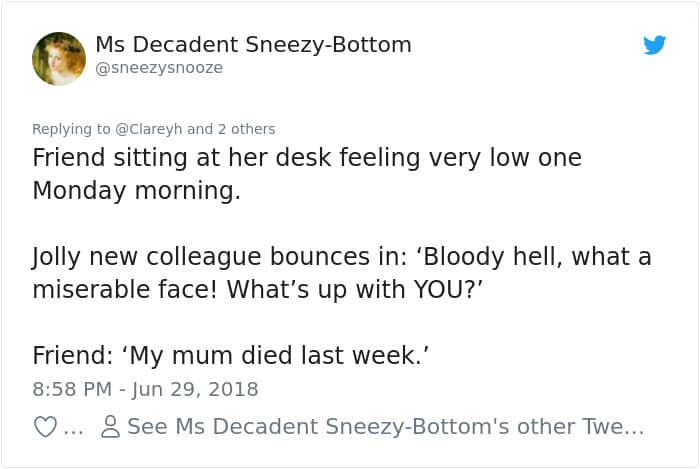The width and height of the screenshot is (700, 469).
Task: Open the 8:58 PM tweet timestamp
Action: pyautogui.click(x=70, y=389)
